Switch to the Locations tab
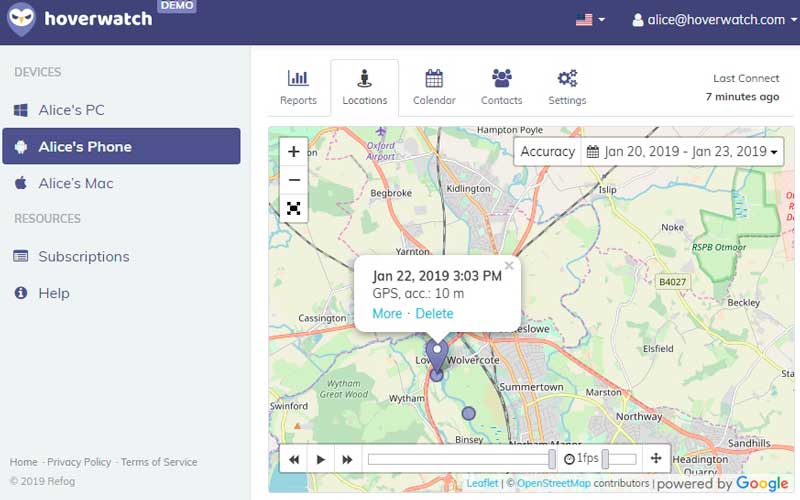800x500 pixels. pos(365,88)
